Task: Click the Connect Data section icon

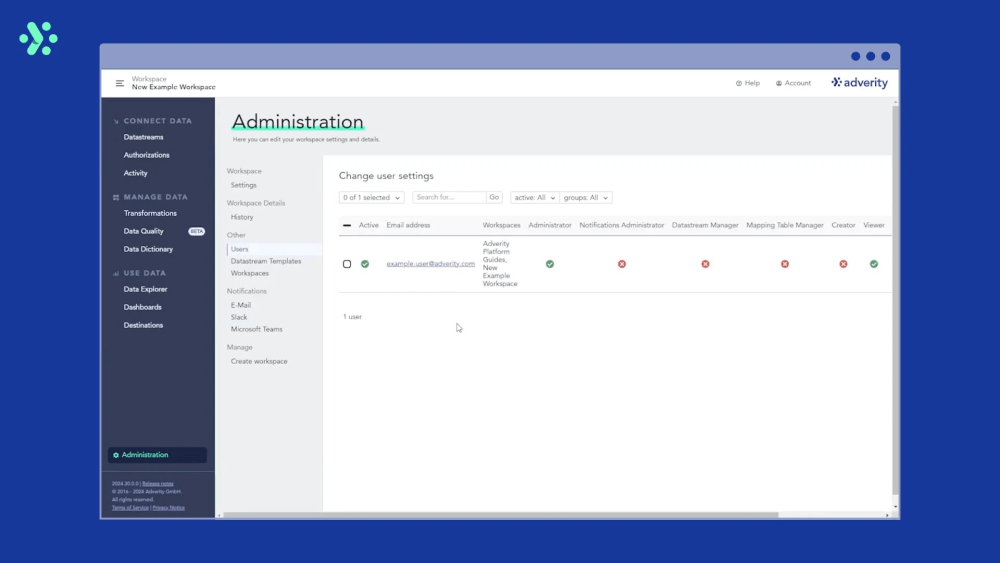Action: pyautogui.click(x=116, y=121)
